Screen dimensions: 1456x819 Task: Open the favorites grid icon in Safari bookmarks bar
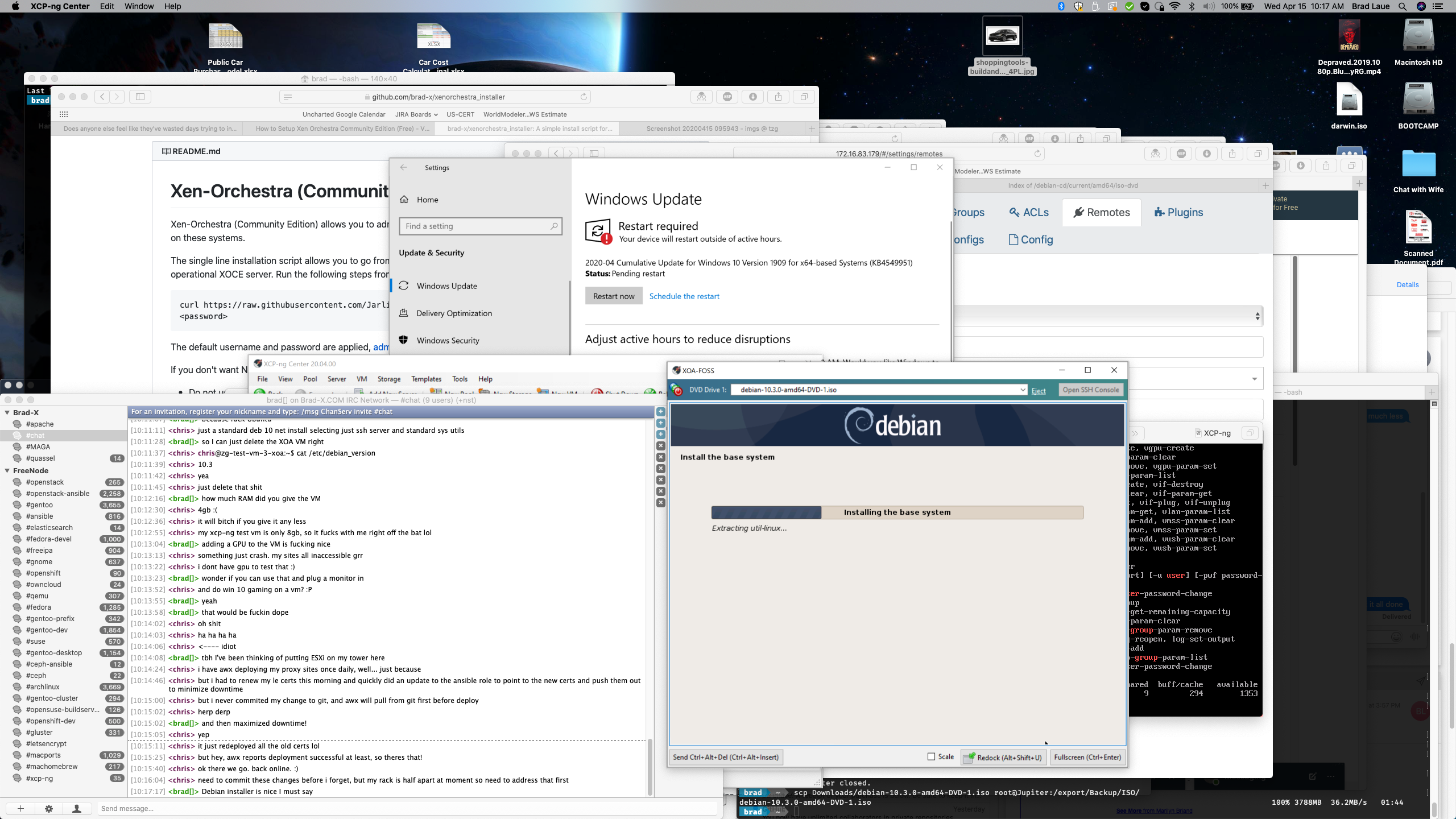coord(64,114)
